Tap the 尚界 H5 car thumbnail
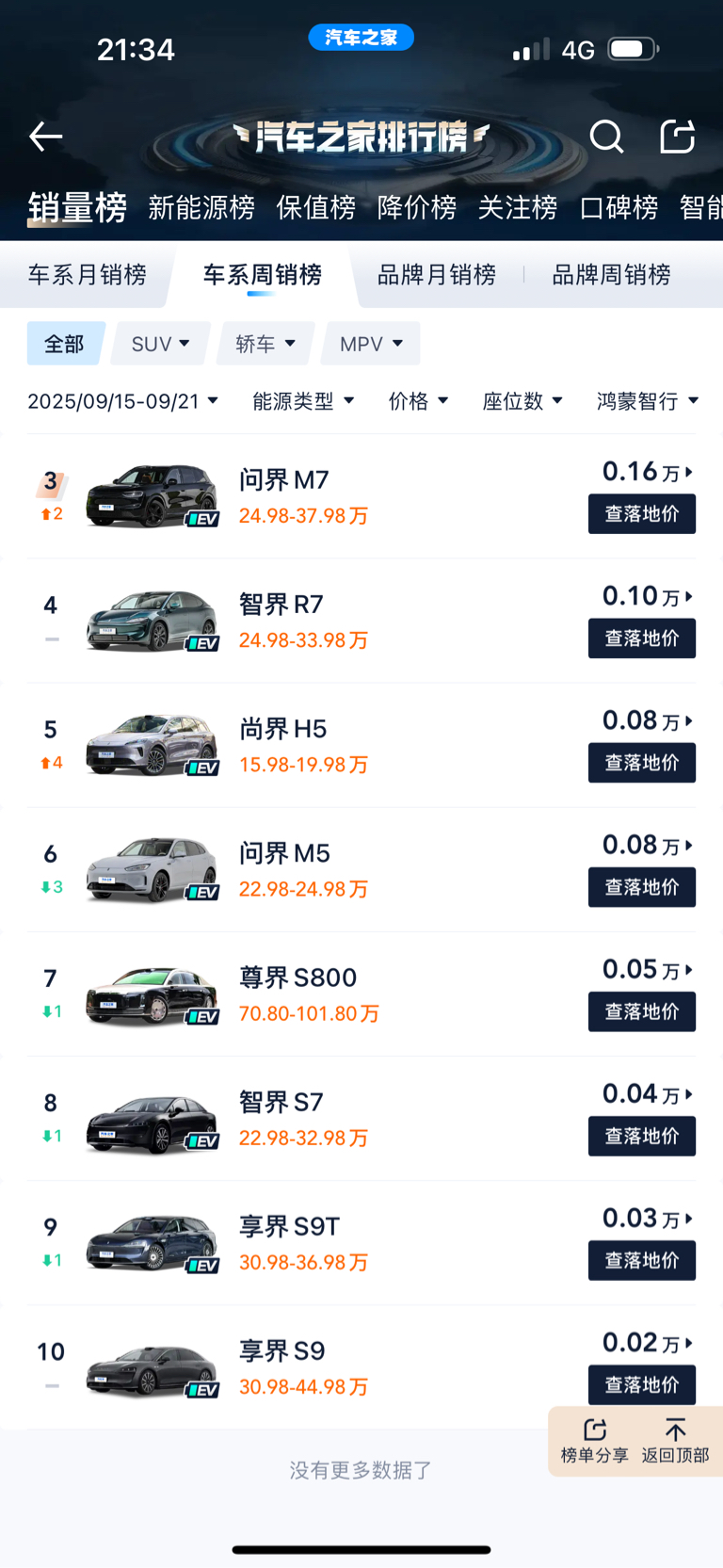723x1568 pixels. coord(152,746)
